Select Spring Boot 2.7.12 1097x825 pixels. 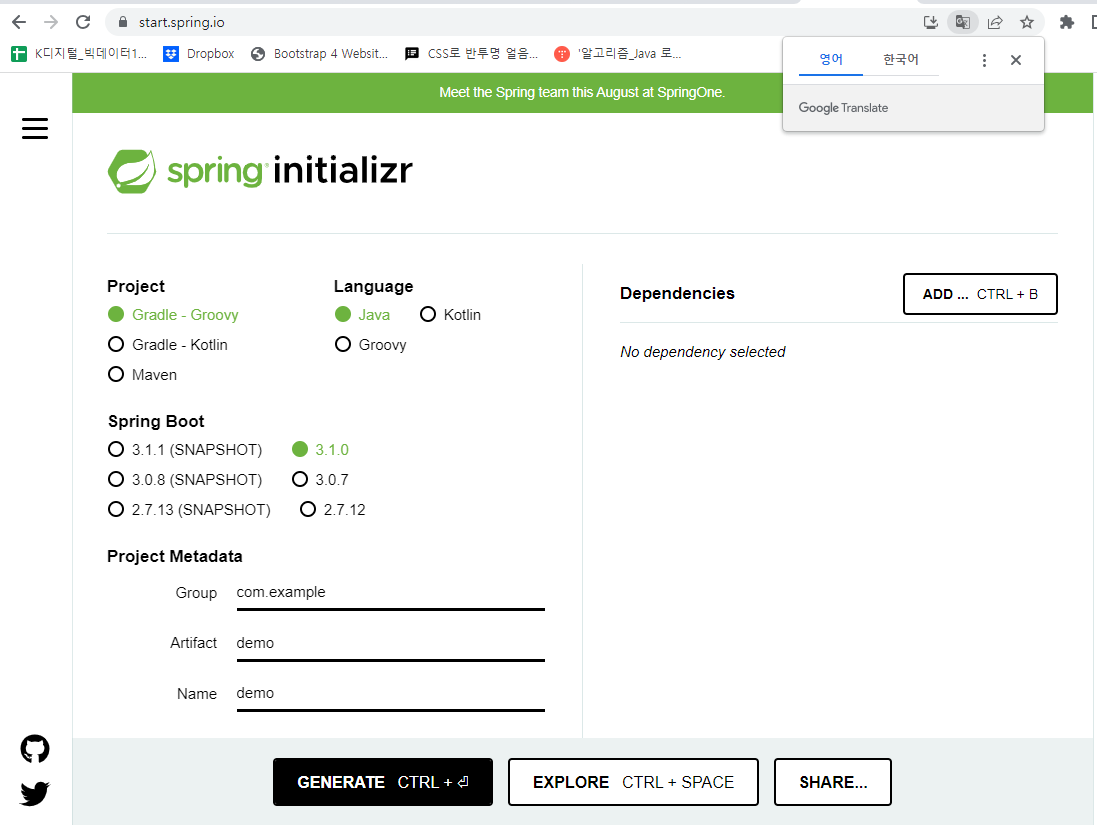click(x=332, y=510)
